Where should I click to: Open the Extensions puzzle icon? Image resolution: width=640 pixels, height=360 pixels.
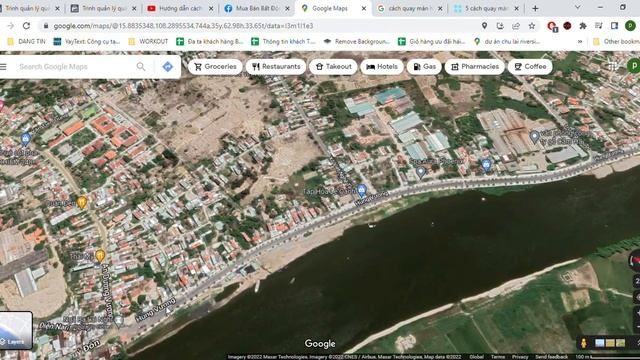click(583, 26)
